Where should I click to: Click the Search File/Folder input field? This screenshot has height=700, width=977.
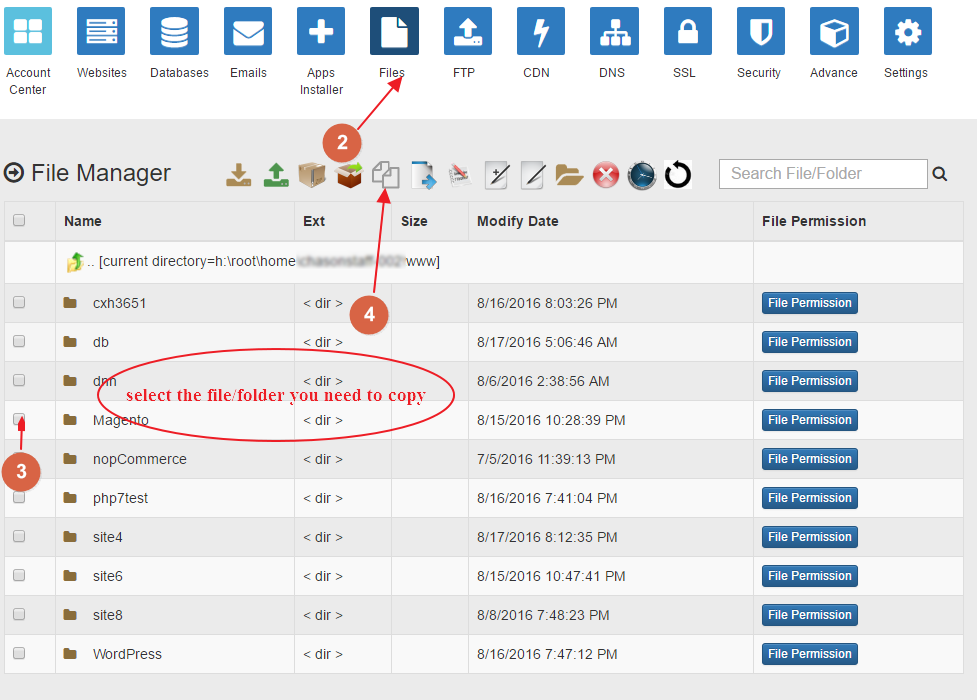(822, 174)
